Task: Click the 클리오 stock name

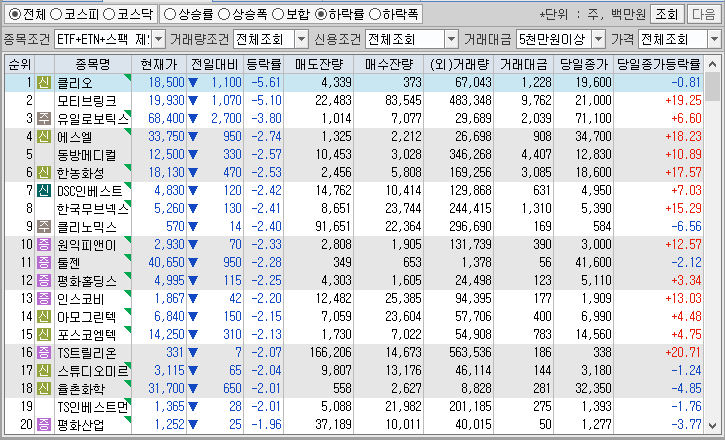Action: (x=74, y=83)
